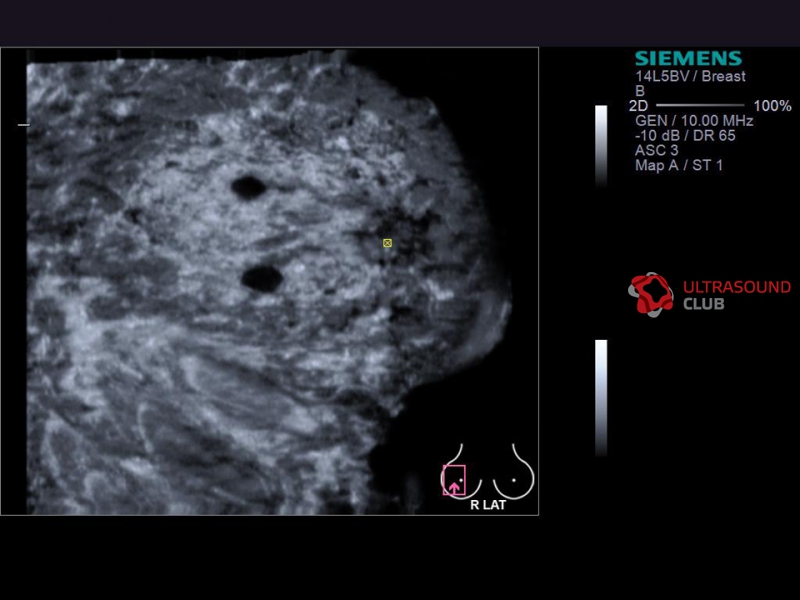This screenshot has height=600, width=800.
Task: Click the 'ASC 3' setting text
Action: 657,151
